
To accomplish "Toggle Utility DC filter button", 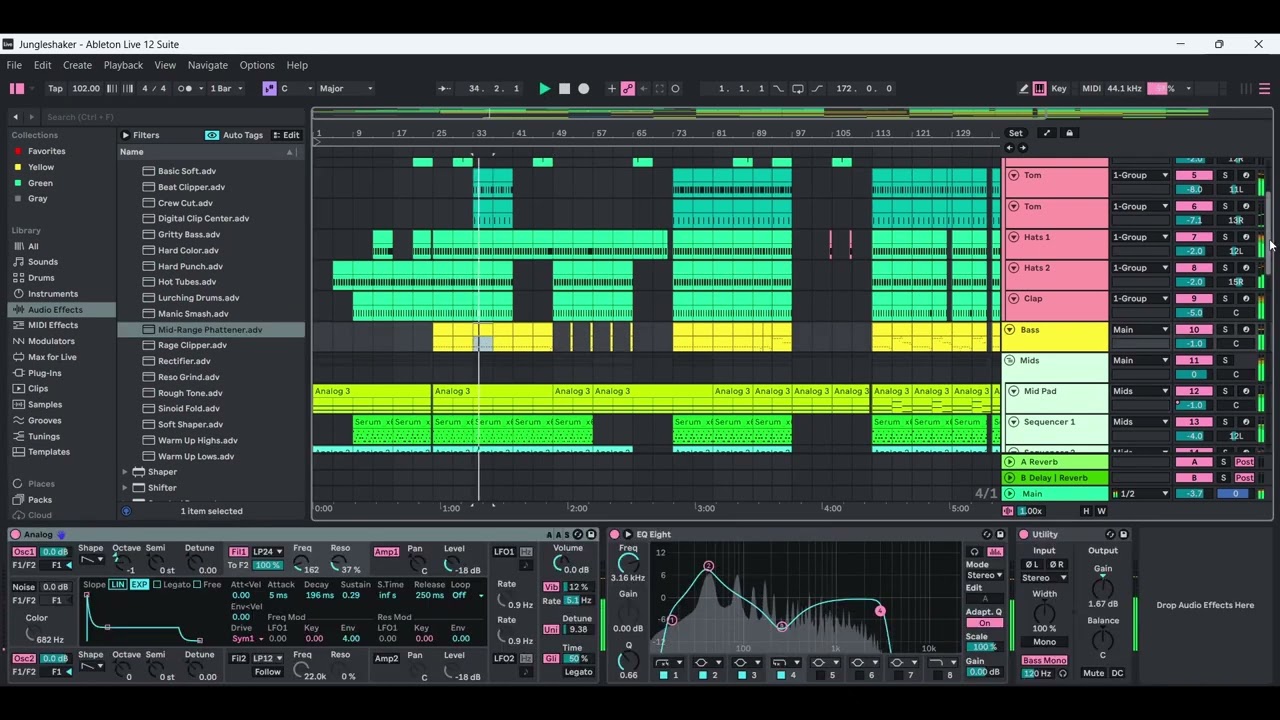I will pos(1117,674).
